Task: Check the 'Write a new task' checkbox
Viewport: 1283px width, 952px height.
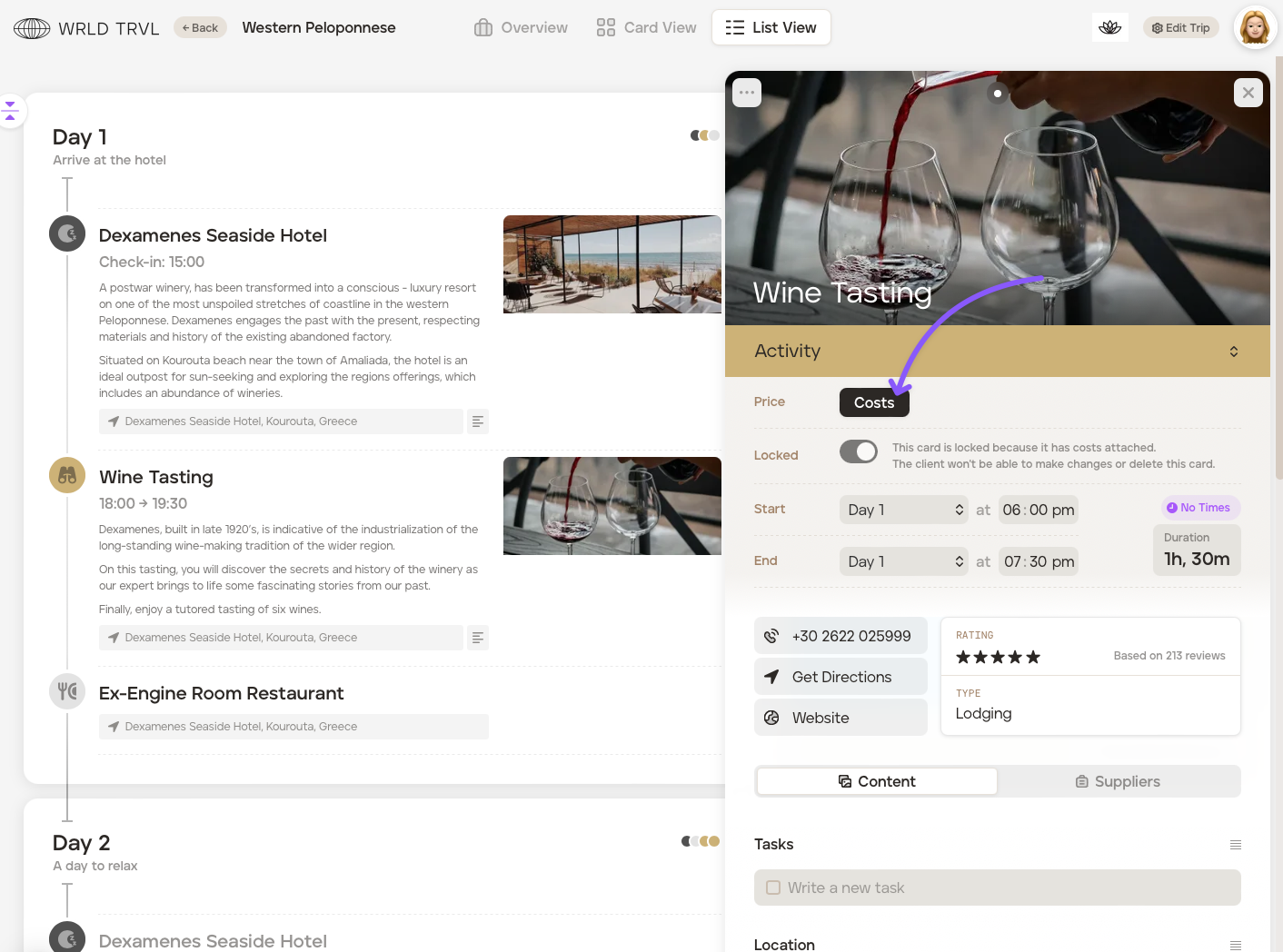Action: click(x=773, y=888)
